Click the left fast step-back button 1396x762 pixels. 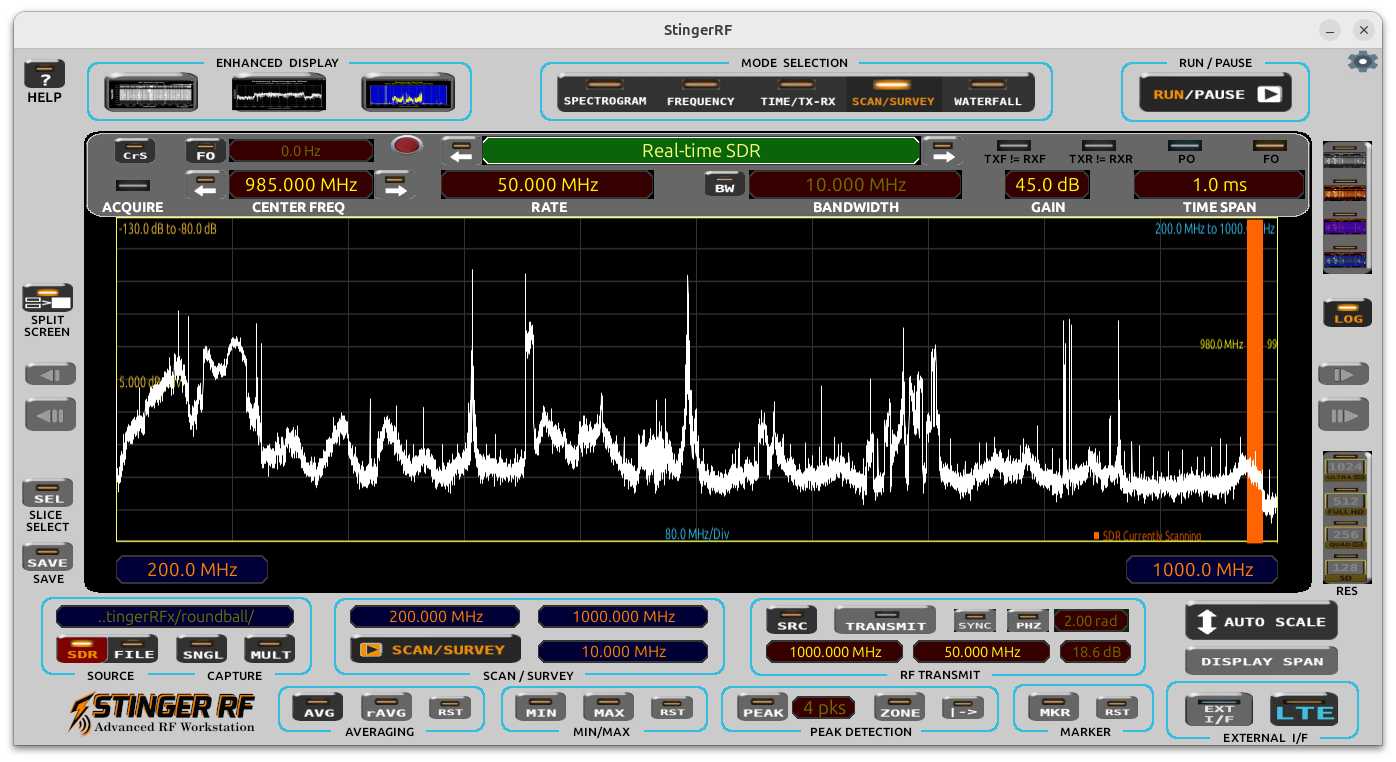coord(50,415)
